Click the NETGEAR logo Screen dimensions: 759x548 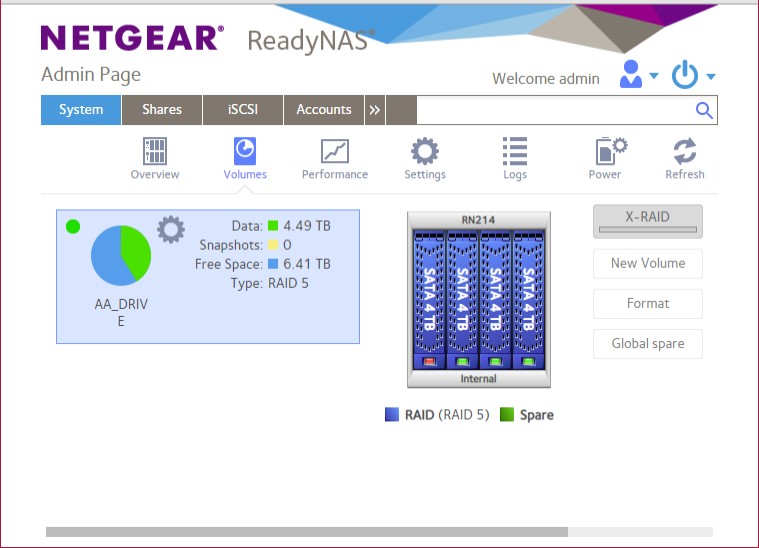coord(132,38)
